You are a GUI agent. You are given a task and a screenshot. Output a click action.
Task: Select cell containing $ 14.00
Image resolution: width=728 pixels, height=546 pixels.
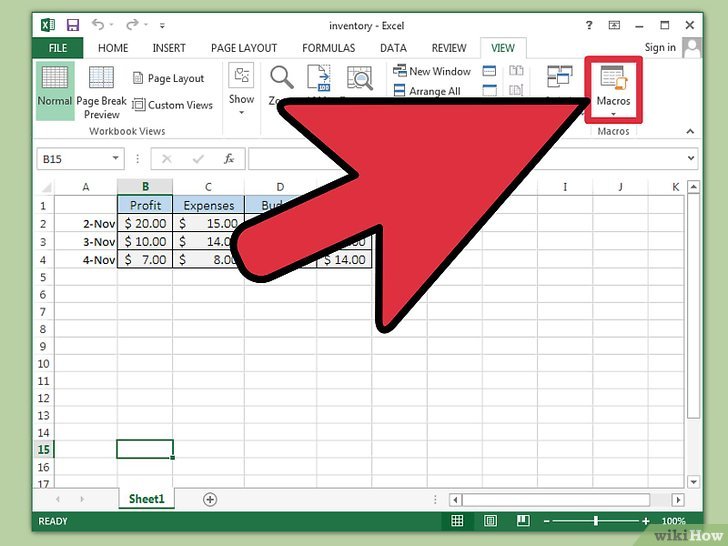[344, 260]
